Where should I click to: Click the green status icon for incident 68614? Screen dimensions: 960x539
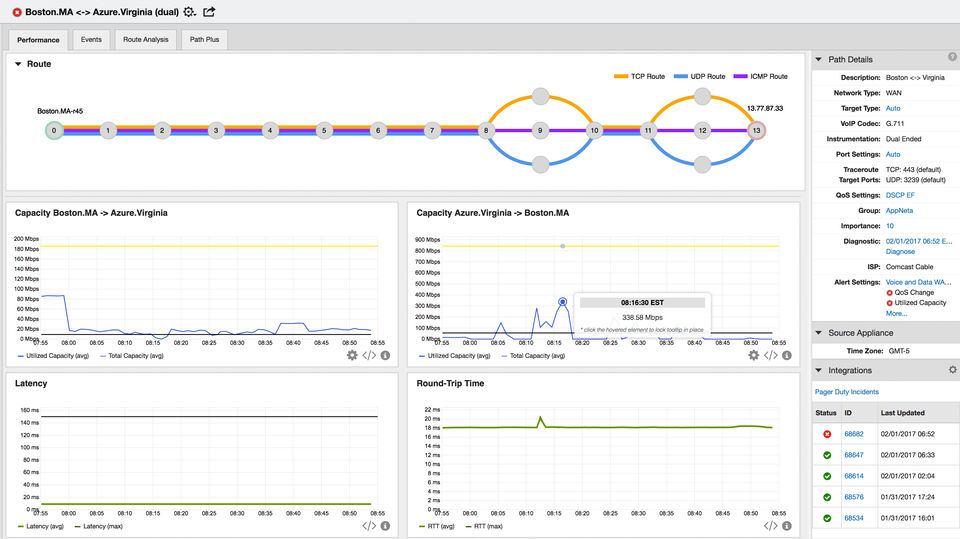coord(827,476)
